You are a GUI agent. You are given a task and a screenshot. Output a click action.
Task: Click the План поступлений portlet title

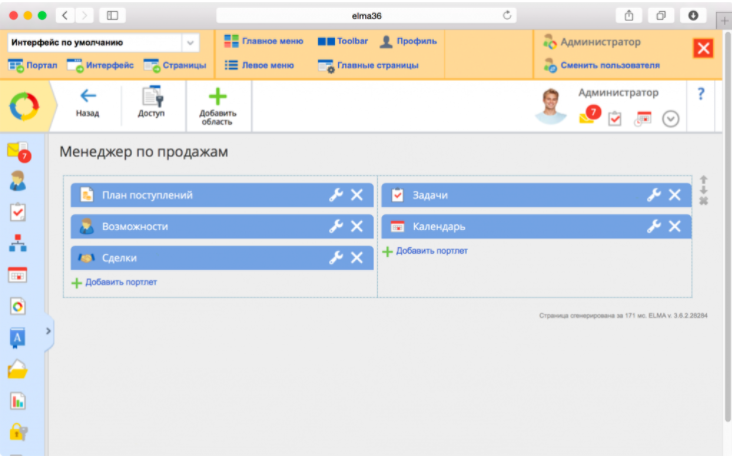coord(147,195)
